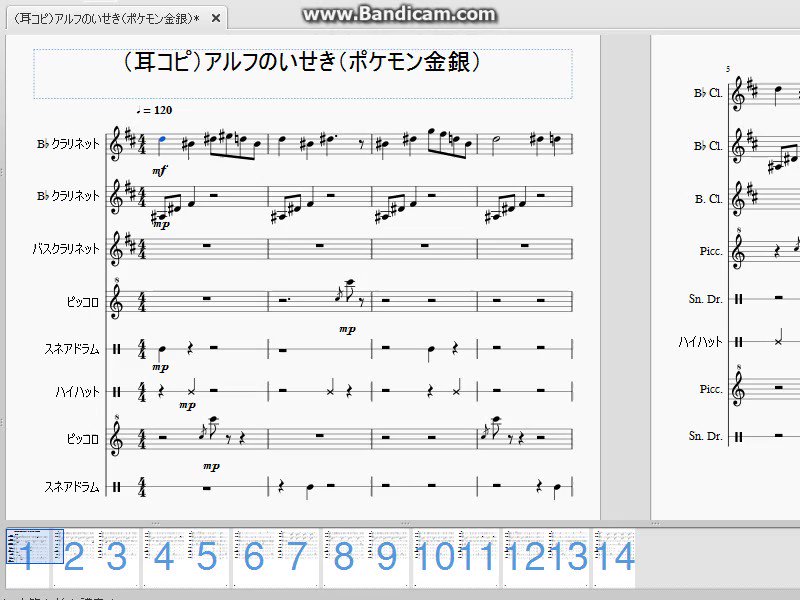The image size is (800, 600).
Task: Go to page 3 thumbnail in navigator
Action: click(117, 558)
